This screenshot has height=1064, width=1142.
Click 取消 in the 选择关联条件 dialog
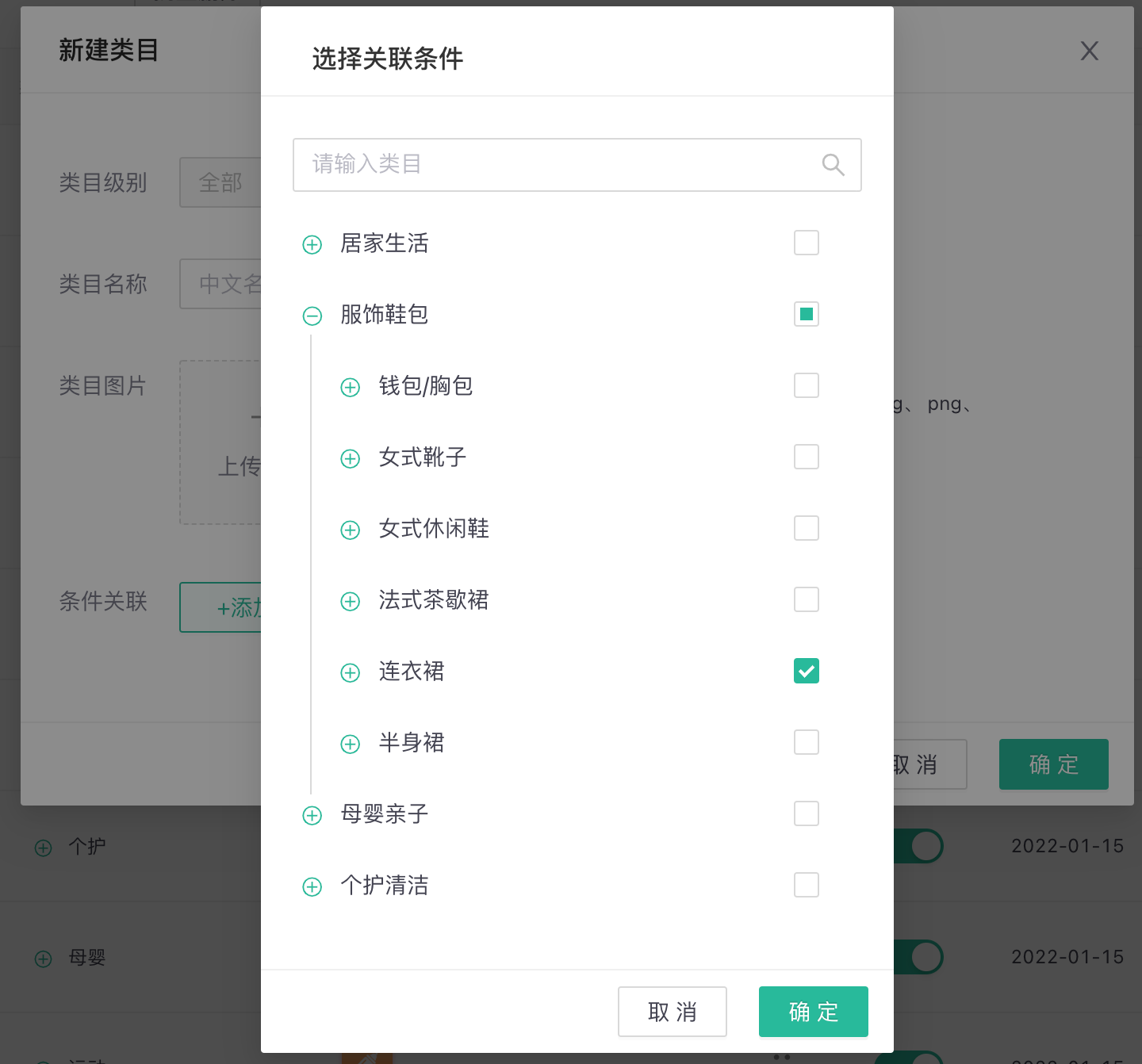(673, 1012)
